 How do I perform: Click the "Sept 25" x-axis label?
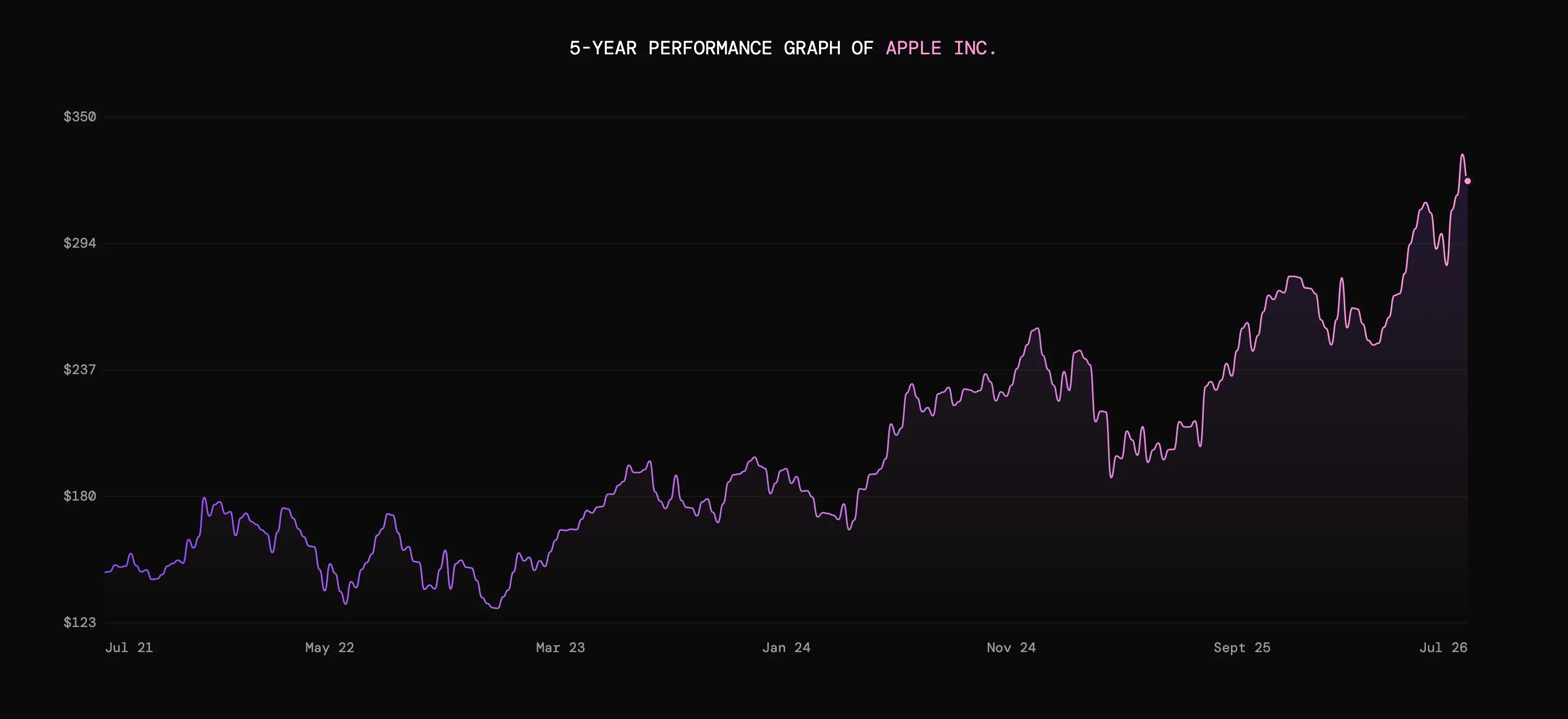tap(1242, 647)
